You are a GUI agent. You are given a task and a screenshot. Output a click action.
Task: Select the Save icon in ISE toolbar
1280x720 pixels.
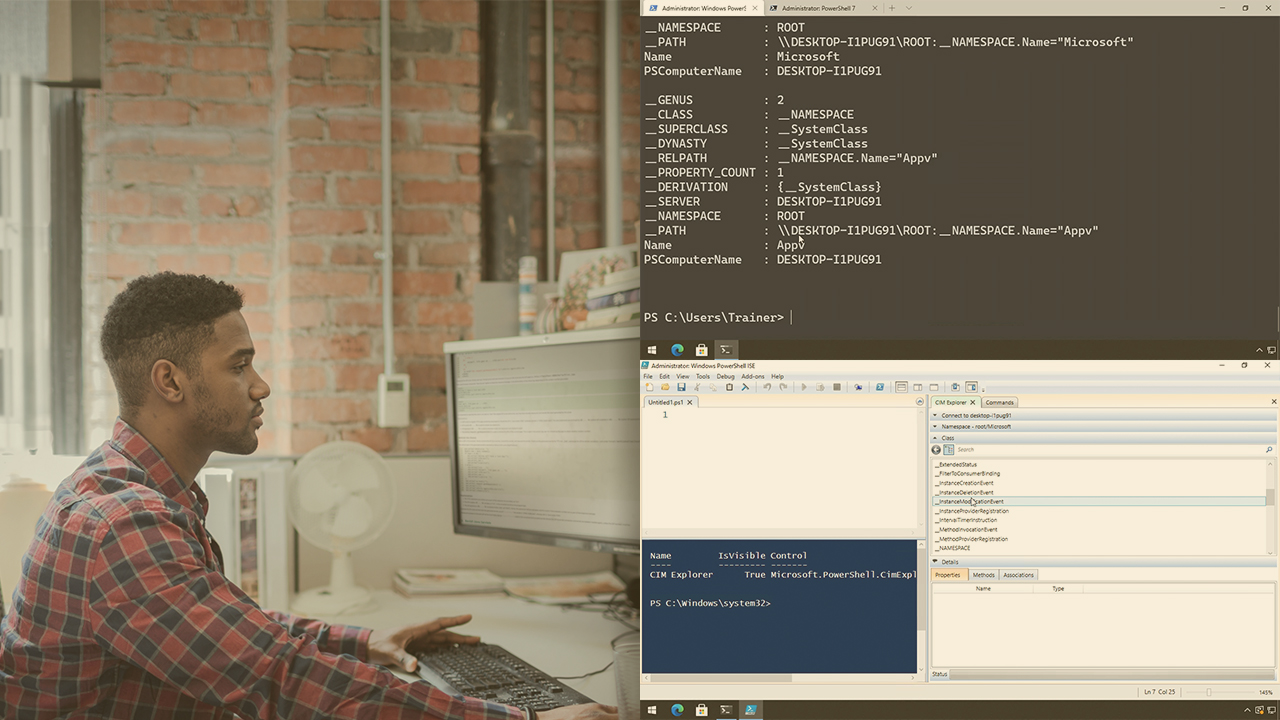(681, 387)
